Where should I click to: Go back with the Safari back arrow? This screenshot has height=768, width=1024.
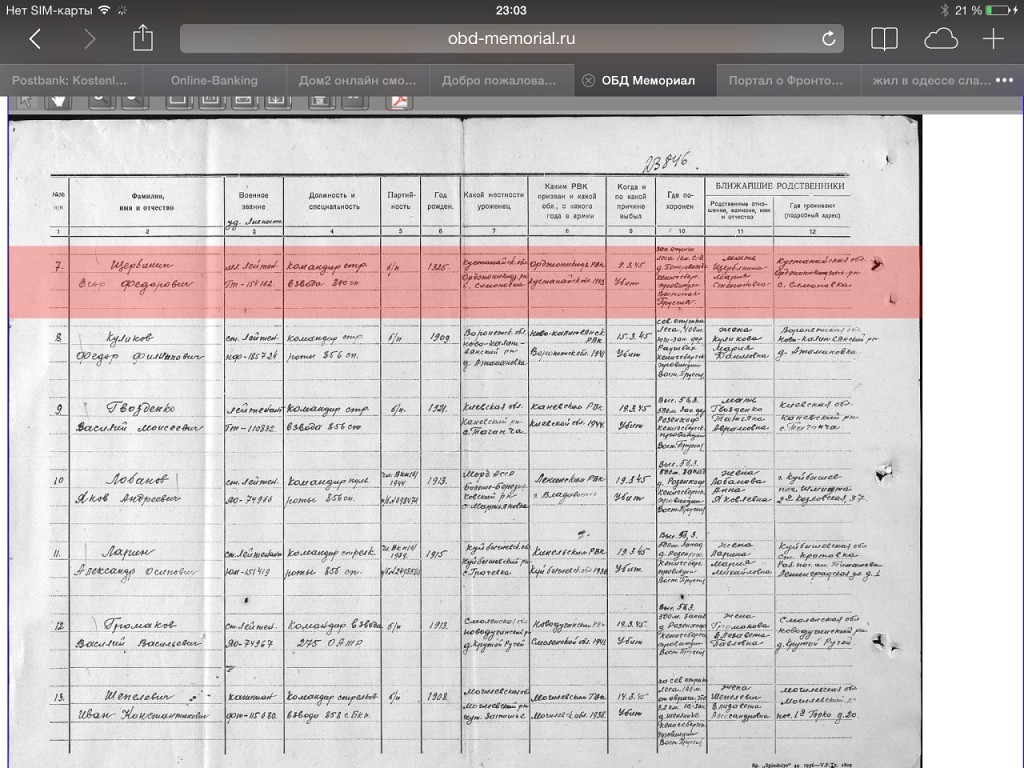[x=35, y=39]
